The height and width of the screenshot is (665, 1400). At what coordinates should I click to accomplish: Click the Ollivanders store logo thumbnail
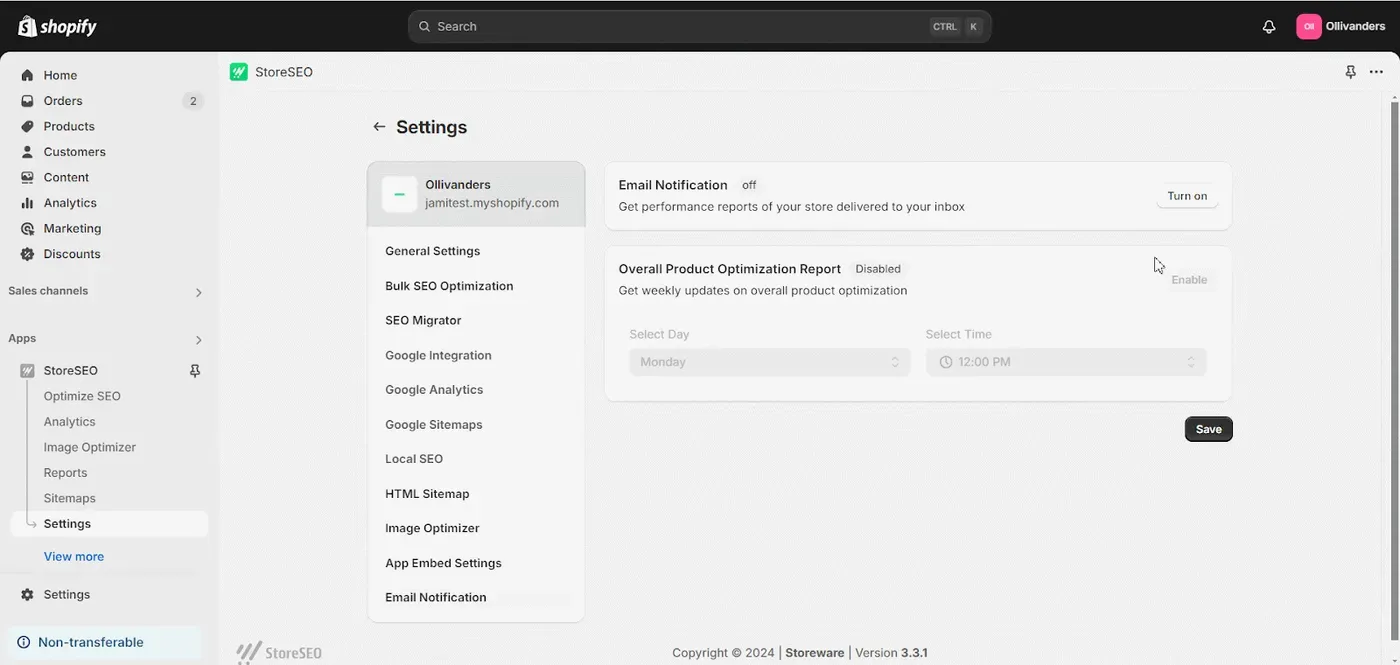point(399,194)
